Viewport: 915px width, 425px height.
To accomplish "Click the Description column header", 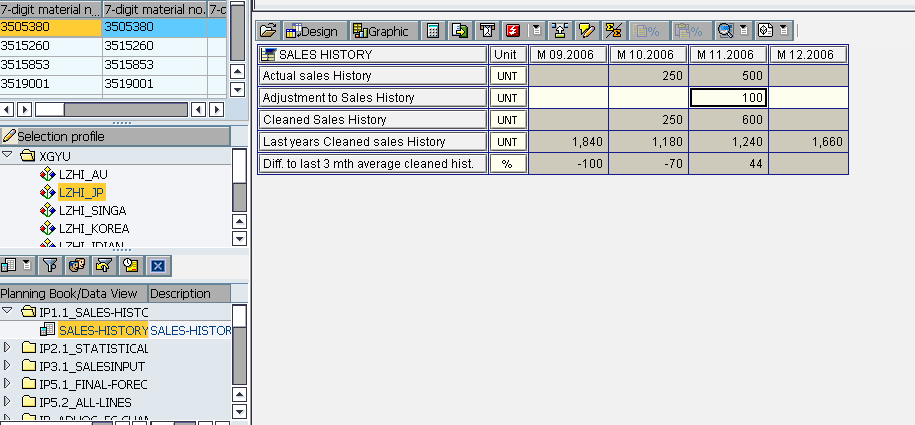I will tap(181, 293).
